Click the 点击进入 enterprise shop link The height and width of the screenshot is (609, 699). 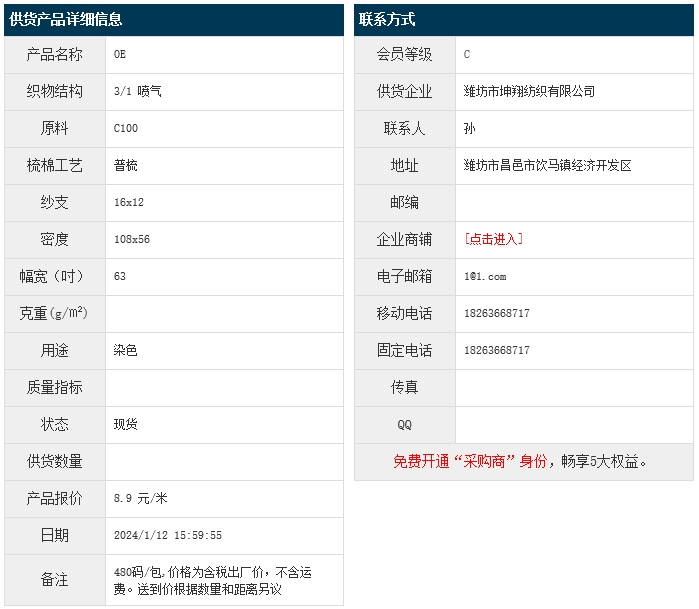point(493,239)
